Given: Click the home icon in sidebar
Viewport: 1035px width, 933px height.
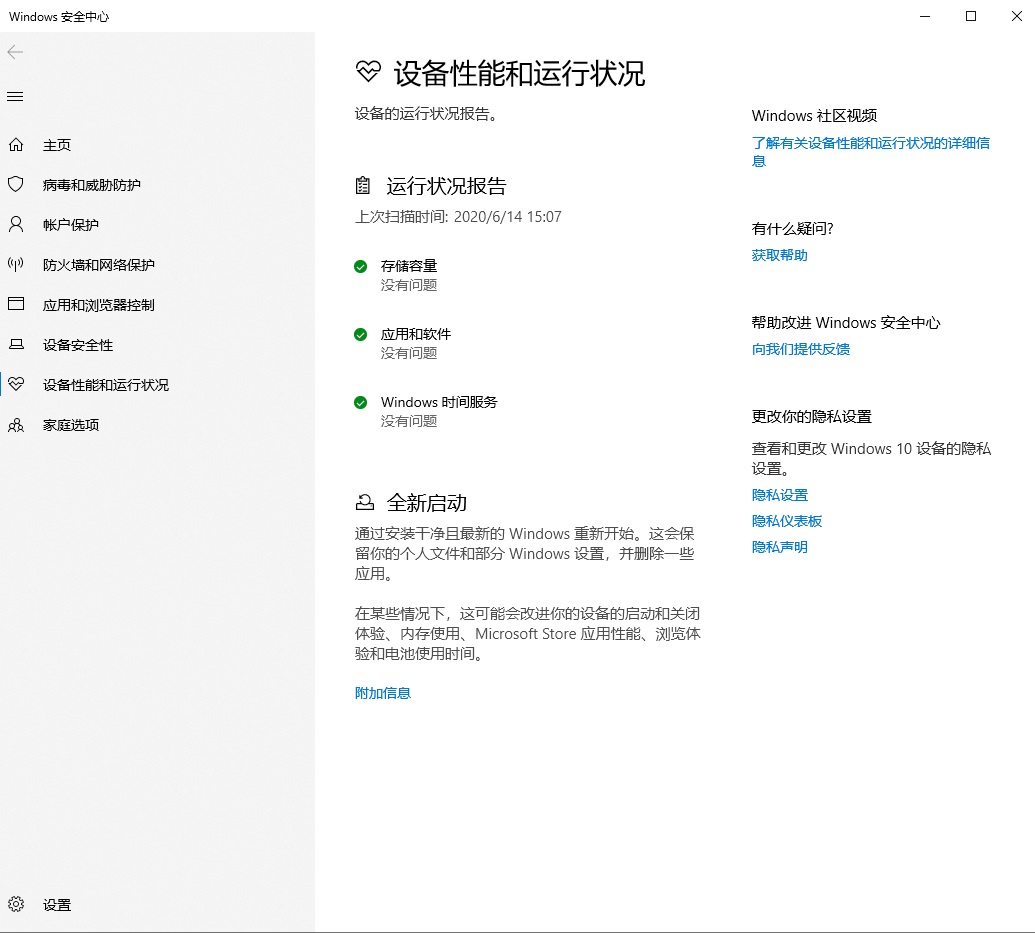Looking at the screenshot, I should pos(16,145).
